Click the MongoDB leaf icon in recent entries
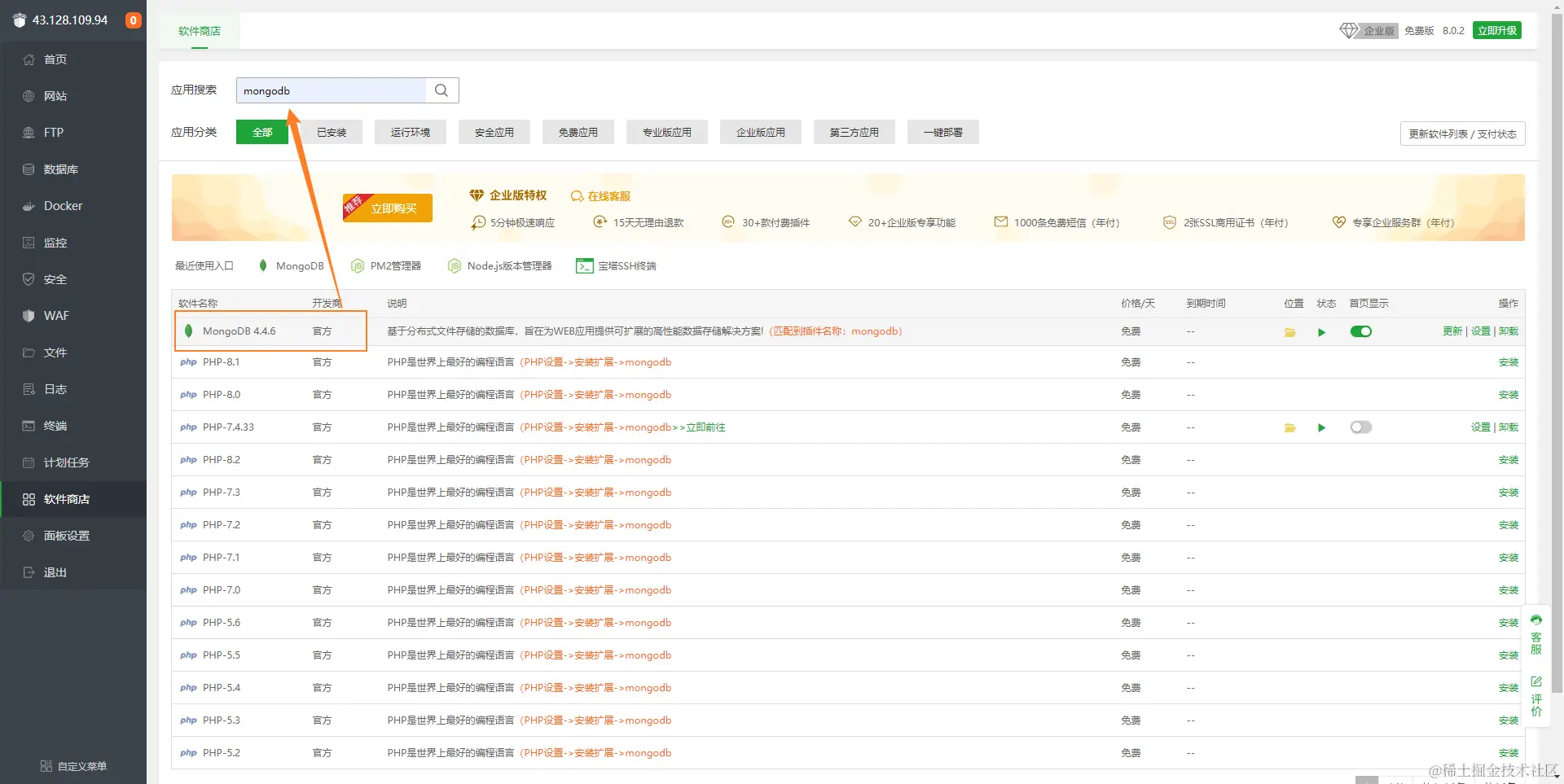 [263, 265]
